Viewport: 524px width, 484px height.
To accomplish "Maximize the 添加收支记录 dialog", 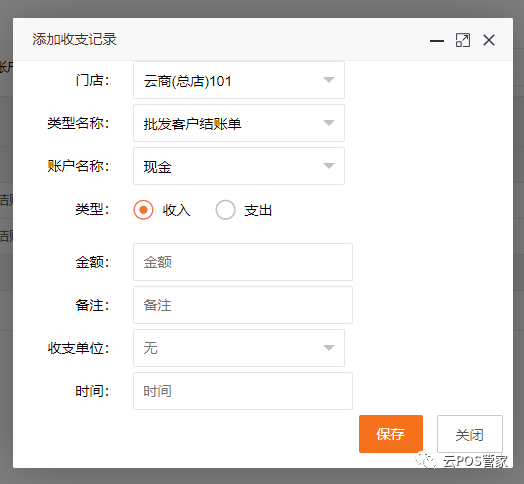I will [x=463, y=40].
